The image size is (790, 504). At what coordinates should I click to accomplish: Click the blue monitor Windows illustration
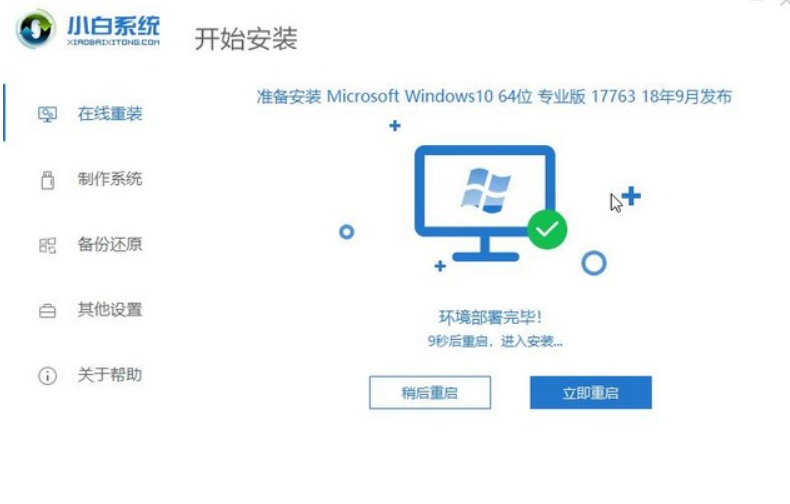[485, 203]
